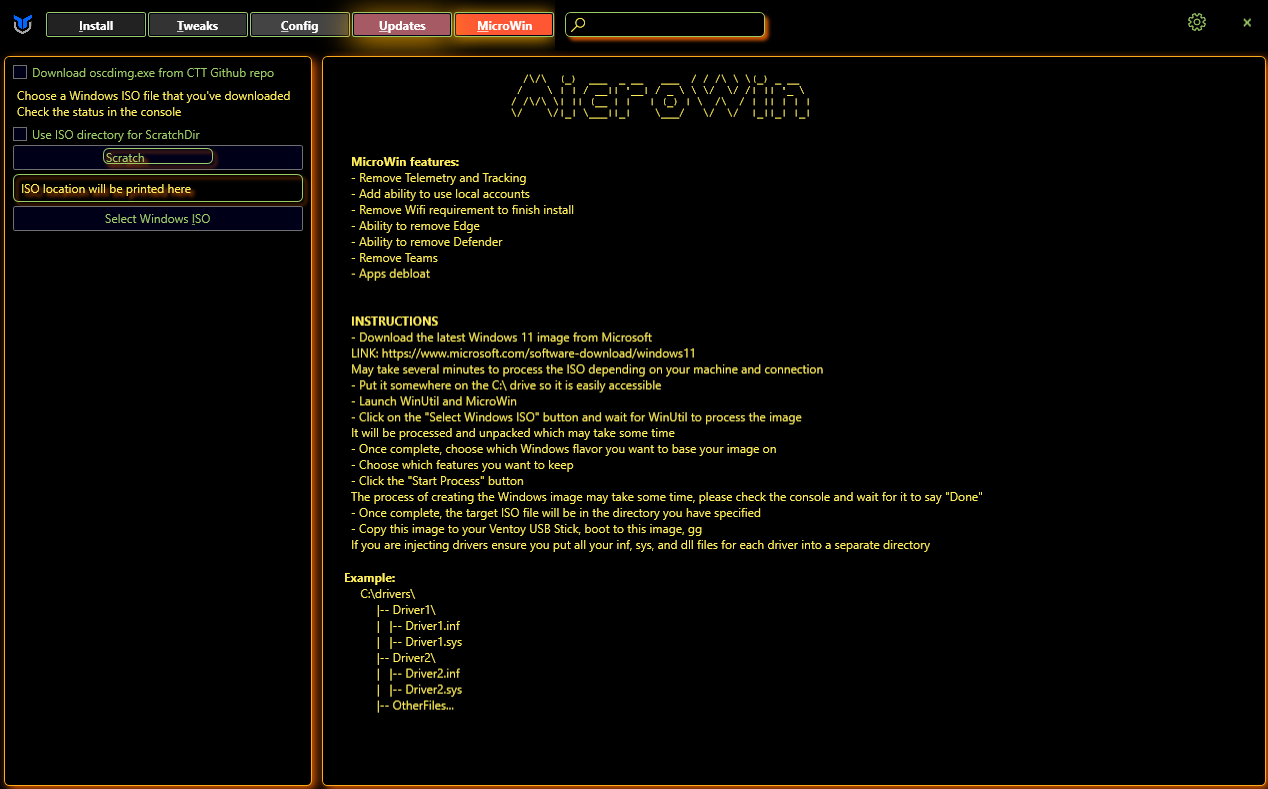Click 'Driver1.inf' in example tree

click(432, 625)
